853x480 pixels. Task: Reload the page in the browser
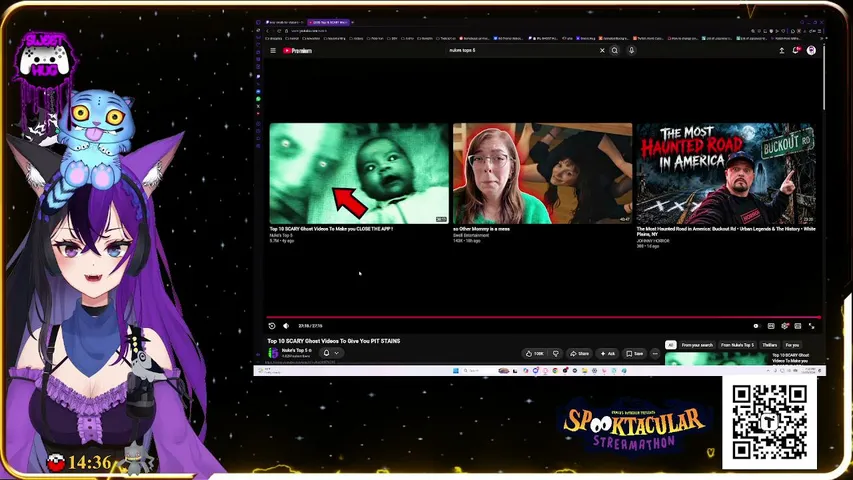point(279,31)
